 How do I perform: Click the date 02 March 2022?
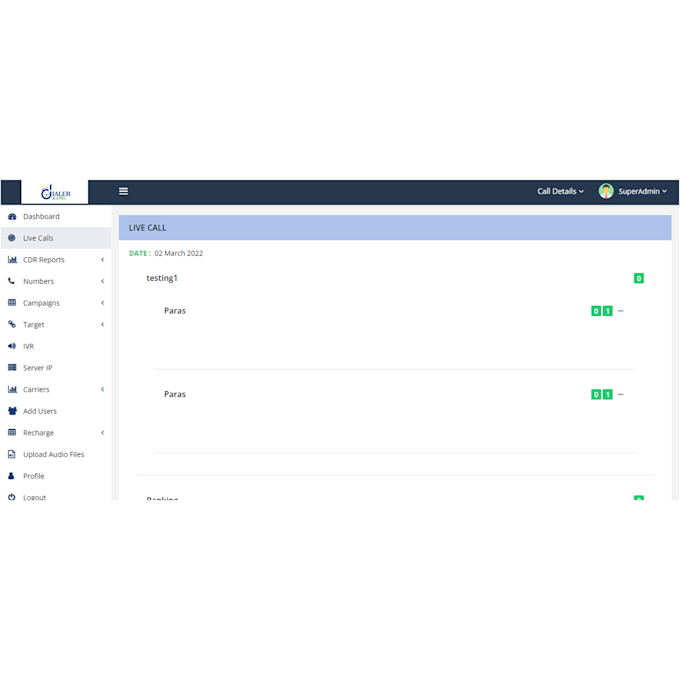(x=179, y=253)
